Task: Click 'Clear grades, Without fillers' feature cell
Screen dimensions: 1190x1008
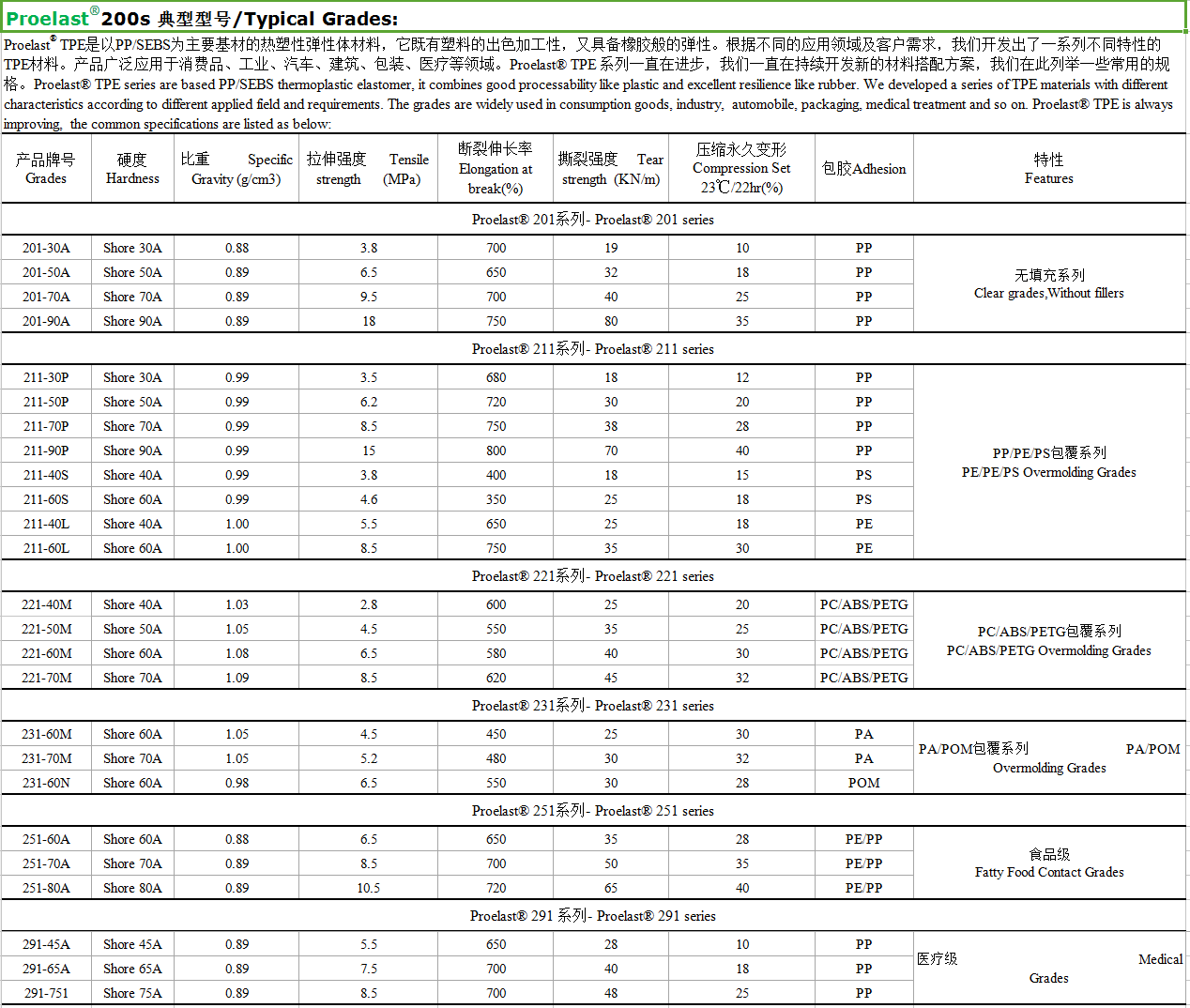Action: point(1049,283)
